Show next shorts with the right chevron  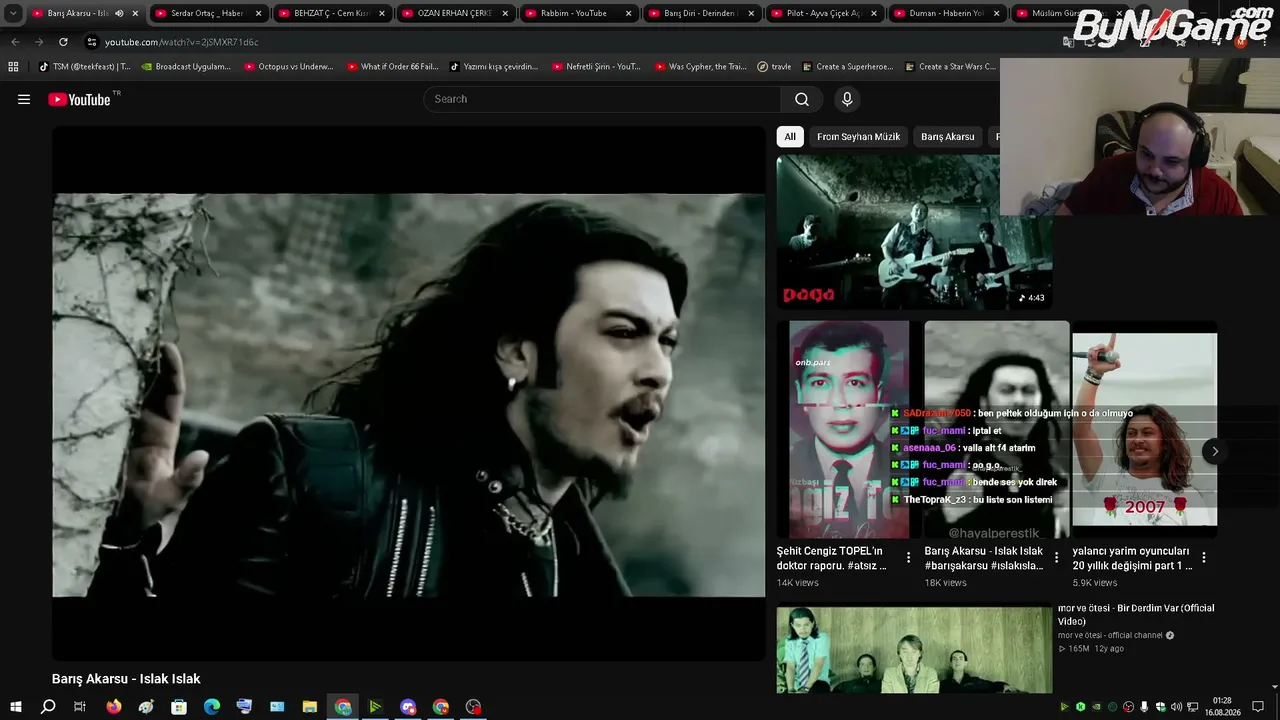tap(1215, 451)
